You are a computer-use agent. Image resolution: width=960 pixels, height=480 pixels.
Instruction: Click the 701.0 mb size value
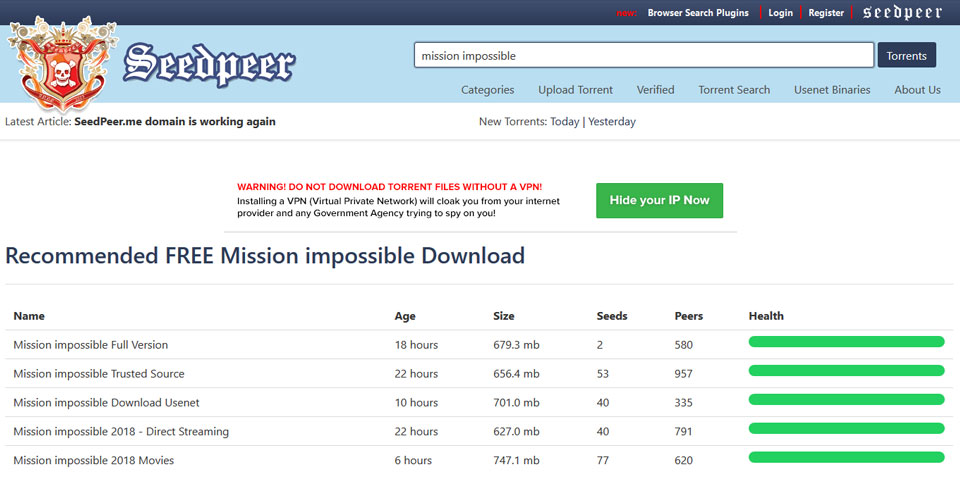coord(516,403)
